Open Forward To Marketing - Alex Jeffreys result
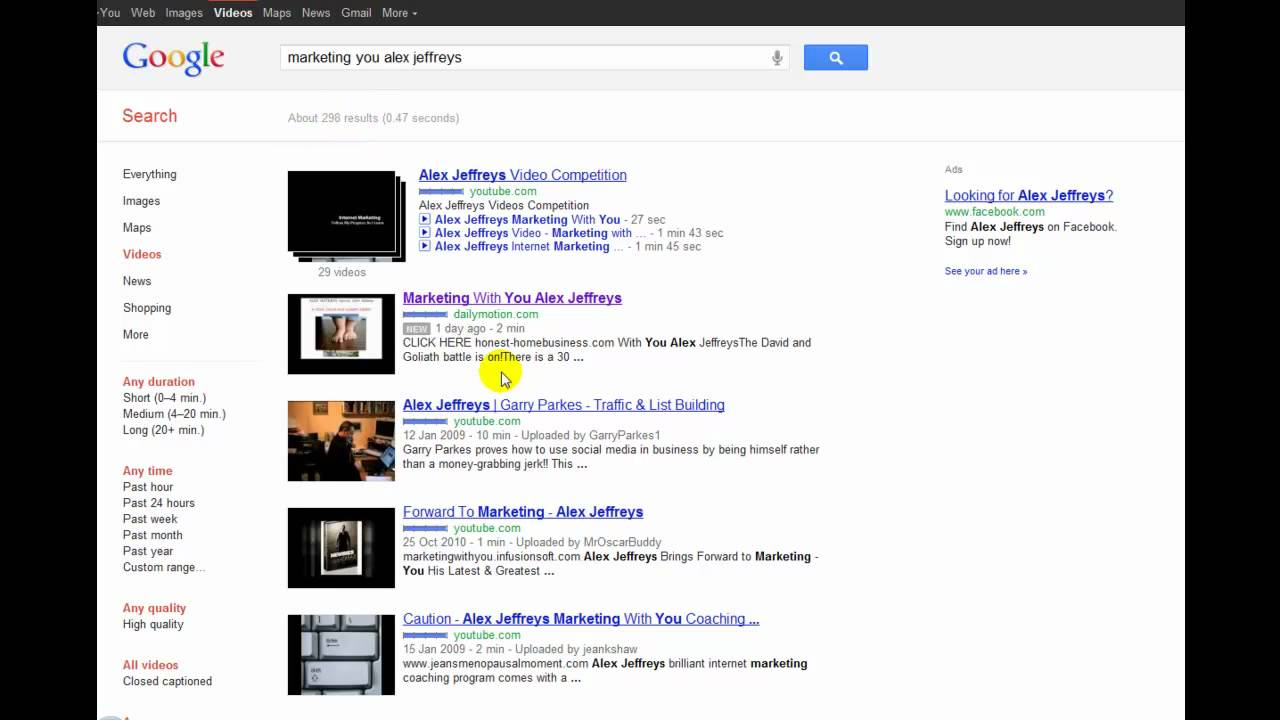Viewport: 1280px width, 720px height. (x=522, y=512)
